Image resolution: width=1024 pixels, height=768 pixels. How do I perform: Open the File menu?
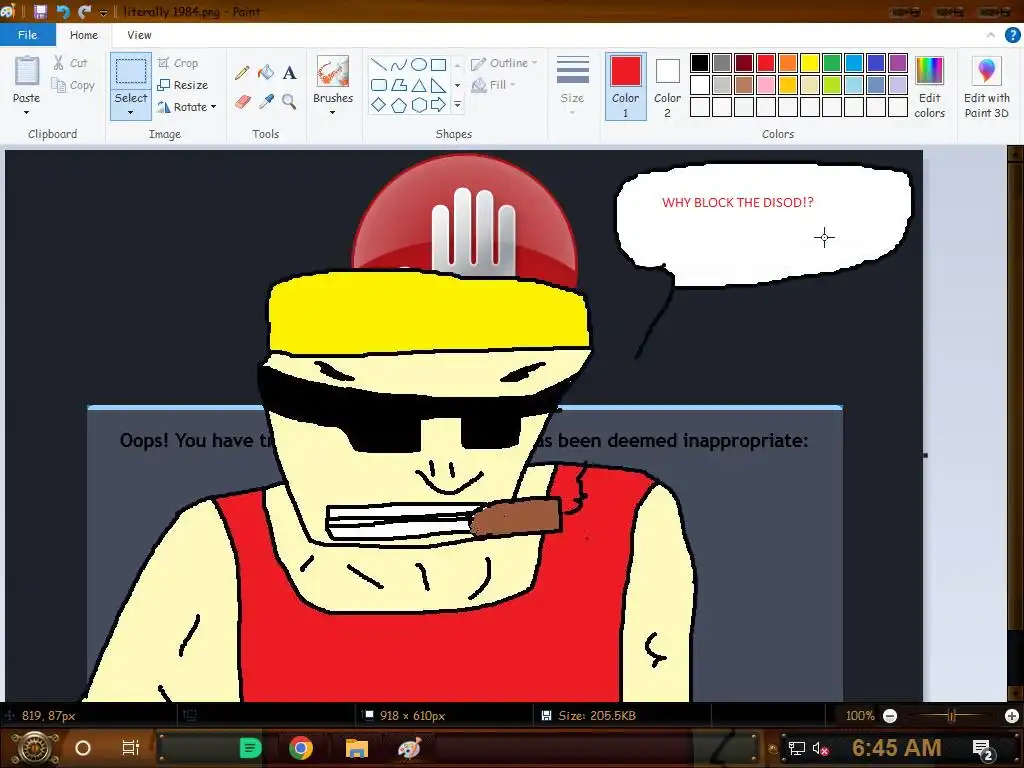27,35
